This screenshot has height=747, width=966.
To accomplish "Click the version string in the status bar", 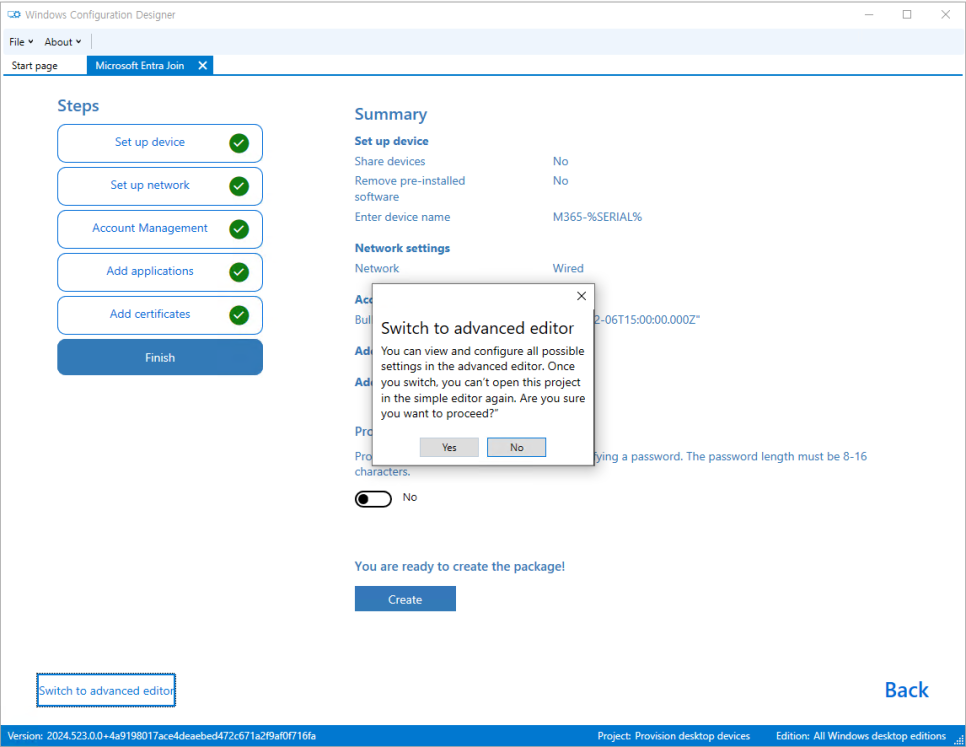I will [161, 736].
